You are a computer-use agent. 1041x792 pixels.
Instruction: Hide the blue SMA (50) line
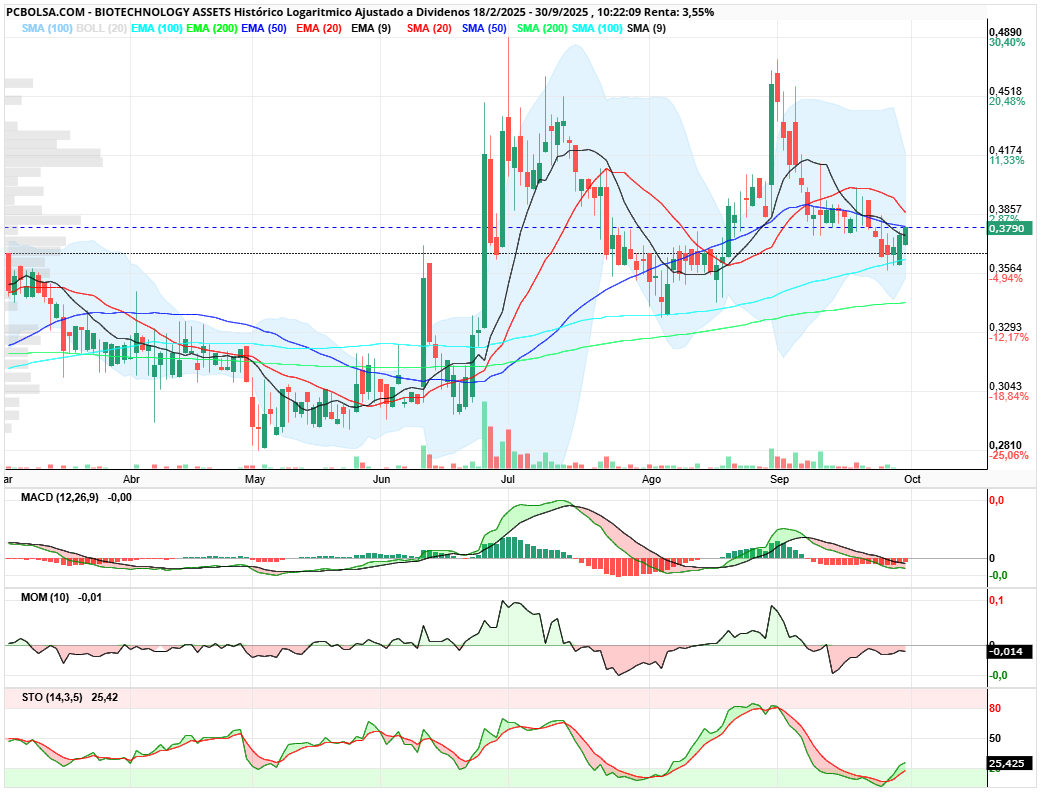(485, 28)
